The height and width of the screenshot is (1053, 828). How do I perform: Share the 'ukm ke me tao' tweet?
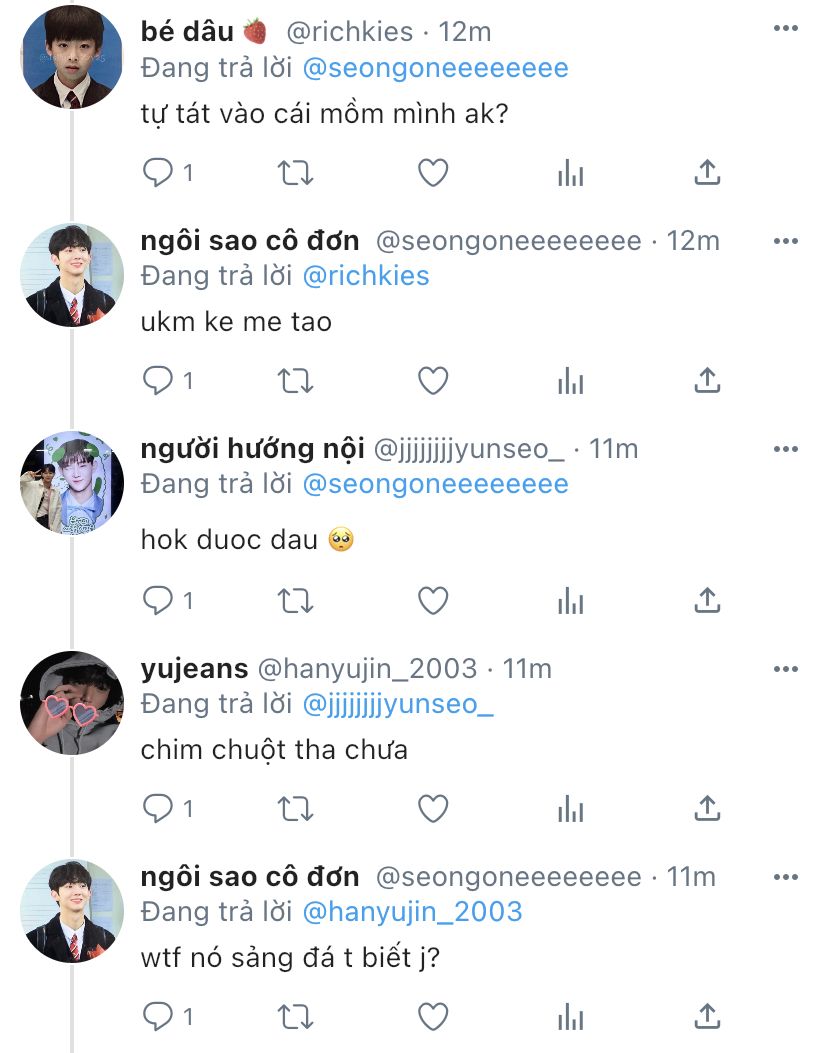click(x=706, y=381)
